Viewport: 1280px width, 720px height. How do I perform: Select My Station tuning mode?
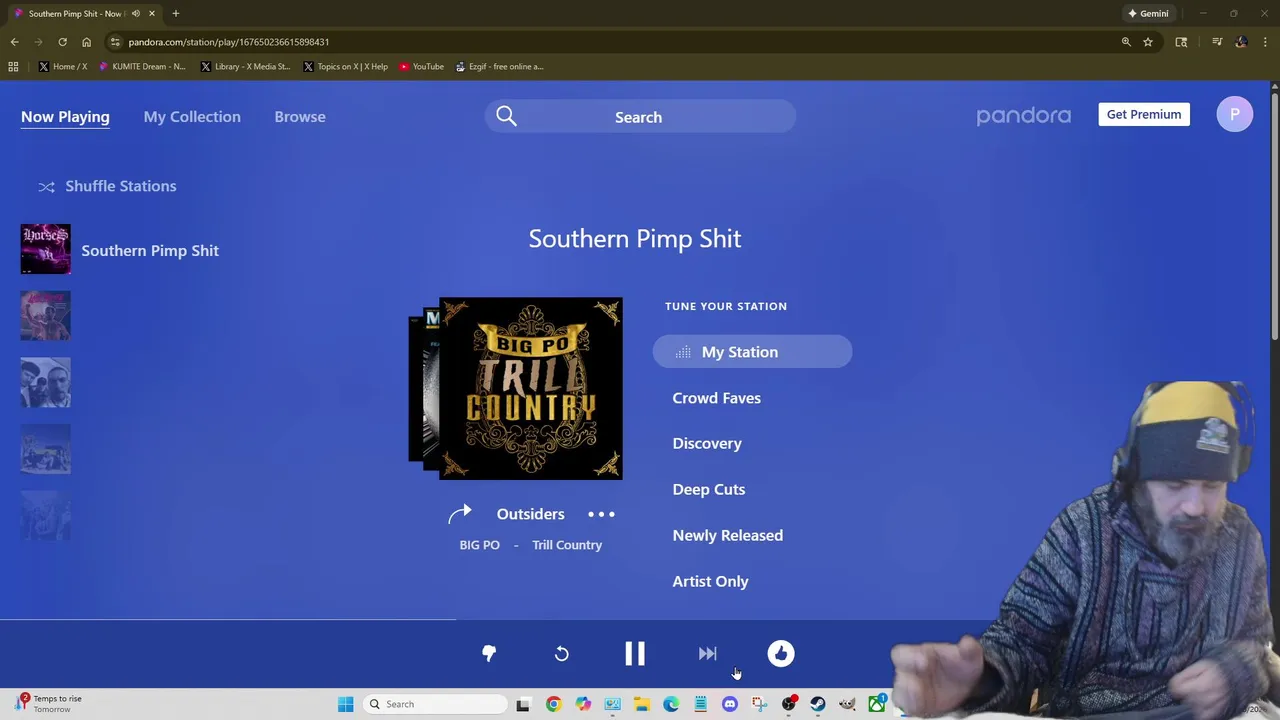coord(752,352)
